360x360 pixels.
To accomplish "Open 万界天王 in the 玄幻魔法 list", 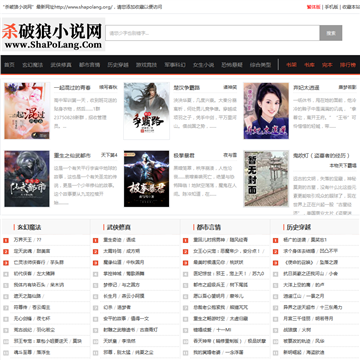I will click(23, 240).
